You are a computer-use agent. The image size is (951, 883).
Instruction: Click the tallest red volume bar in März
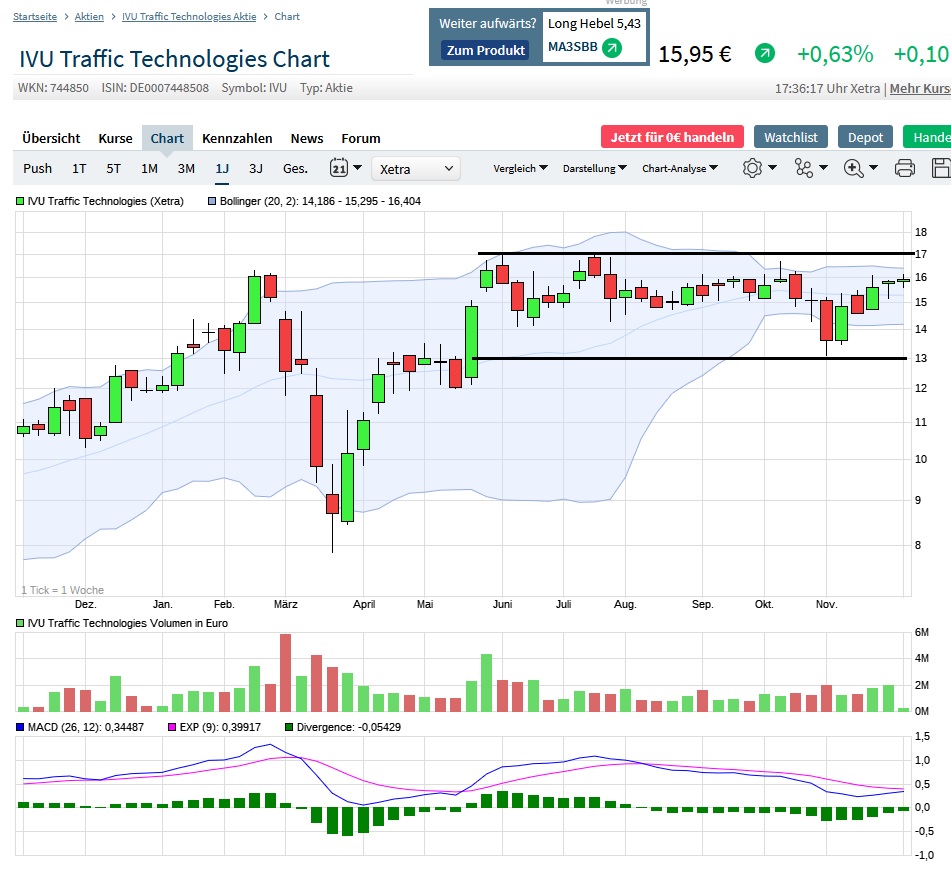(x=286, y=673)
